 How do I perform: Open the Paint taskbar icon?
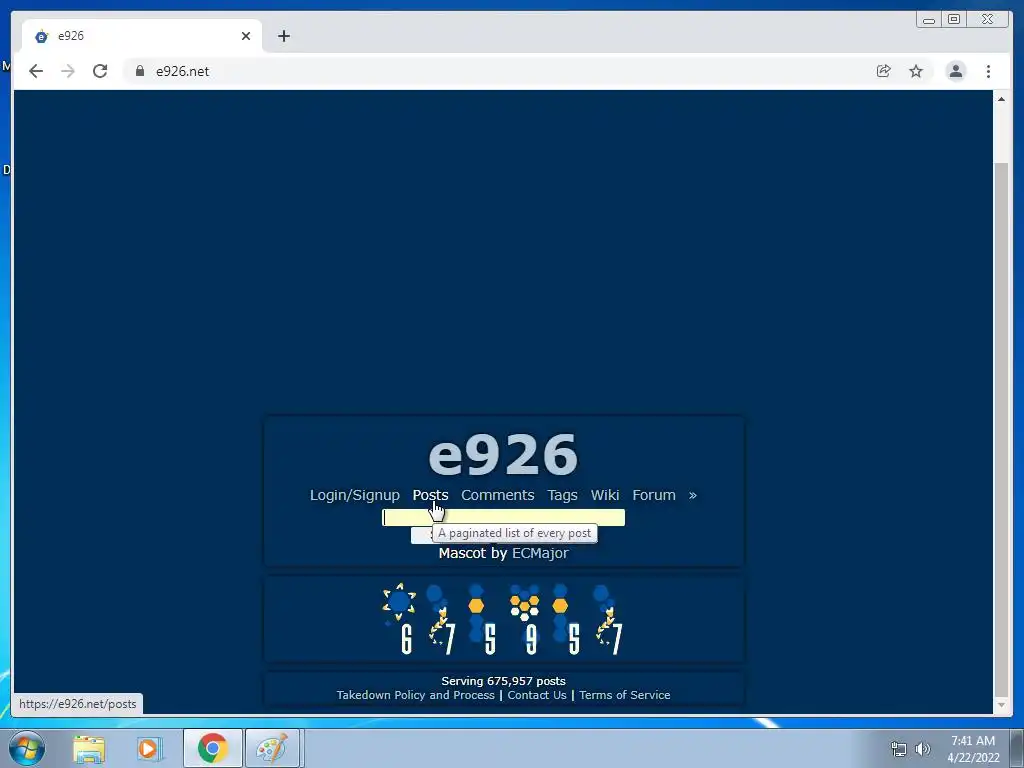272,748
